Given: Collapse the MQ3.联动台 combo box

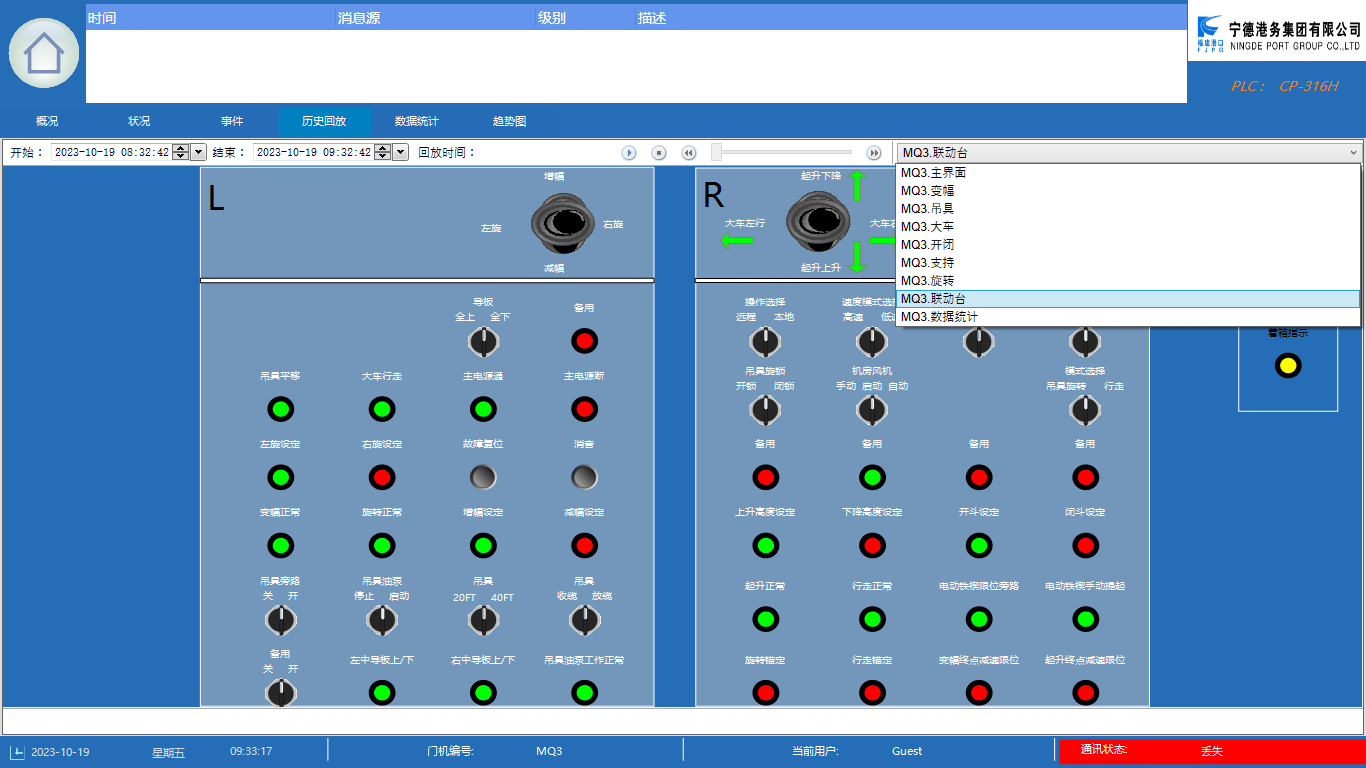Looking at the screenshot, I should pos(1353,153).
